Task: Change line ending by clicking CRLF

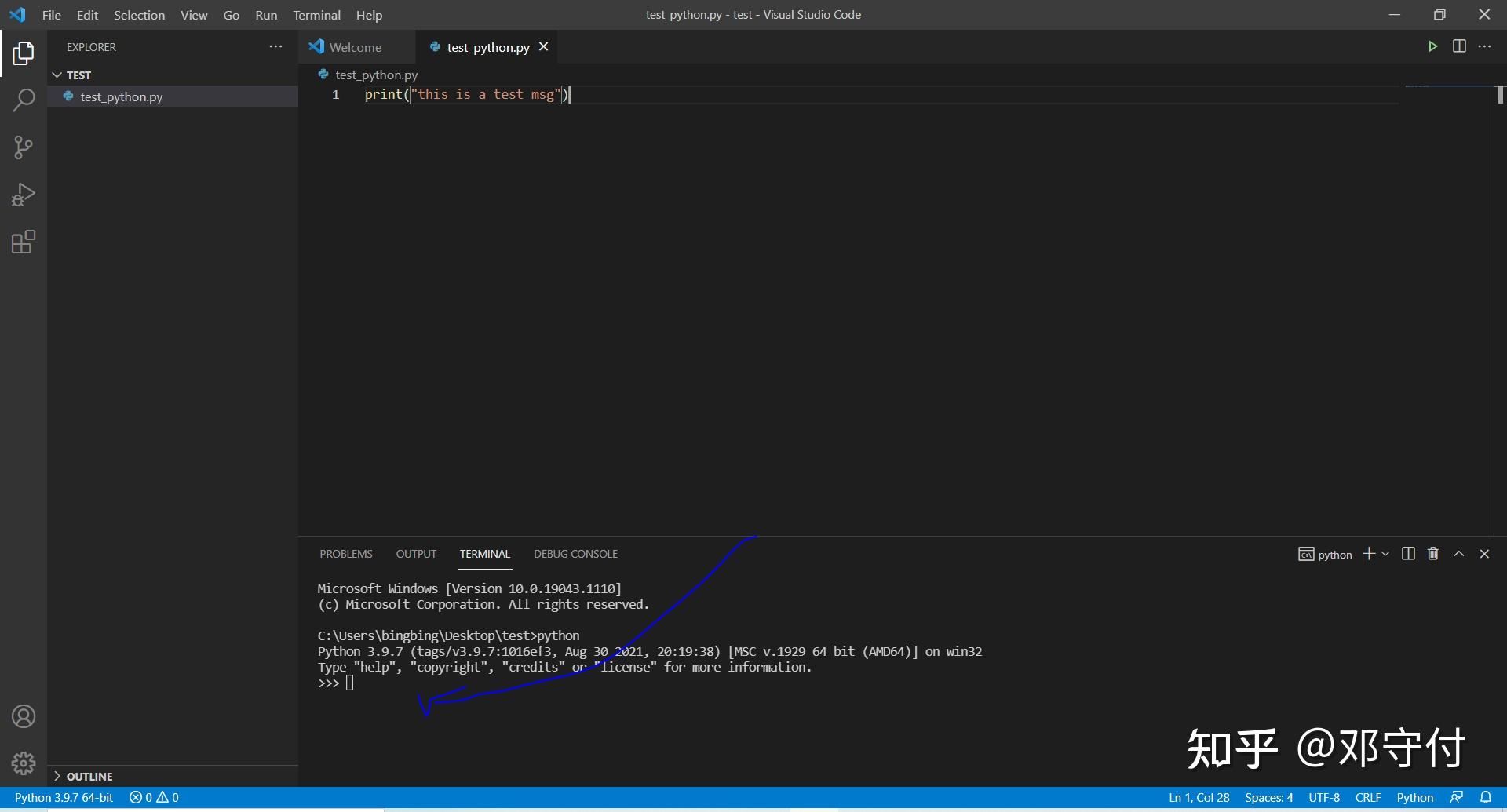Action: [x=1367, y=797]
